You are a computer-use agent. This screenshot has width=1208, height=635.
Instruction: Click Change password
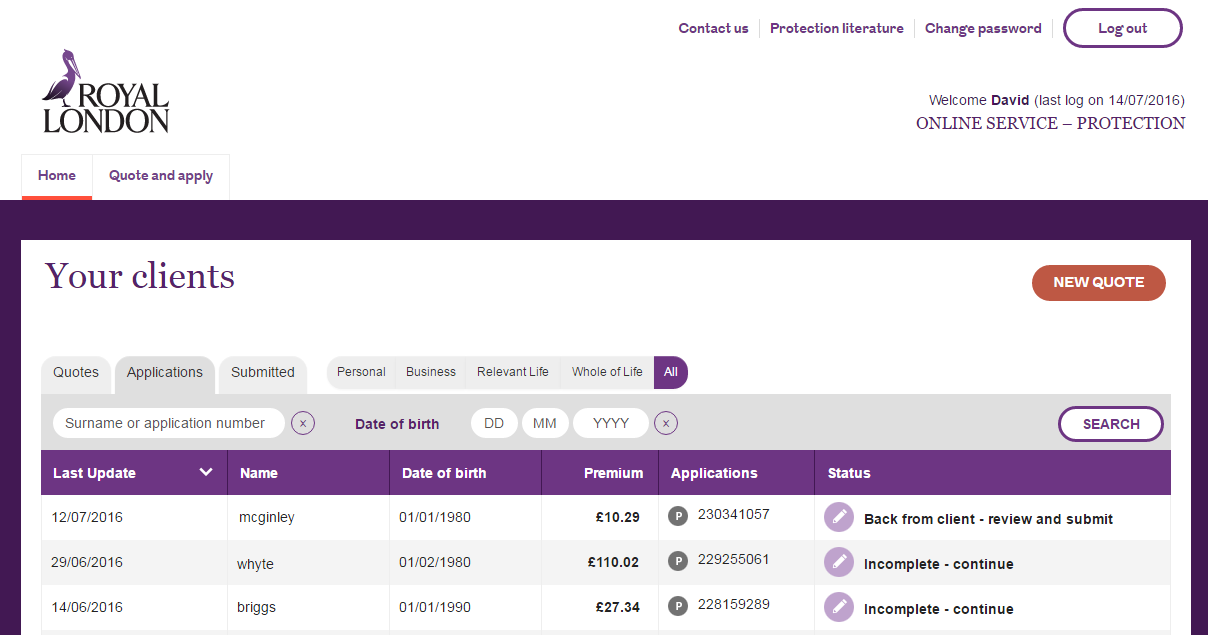[983, 28]
